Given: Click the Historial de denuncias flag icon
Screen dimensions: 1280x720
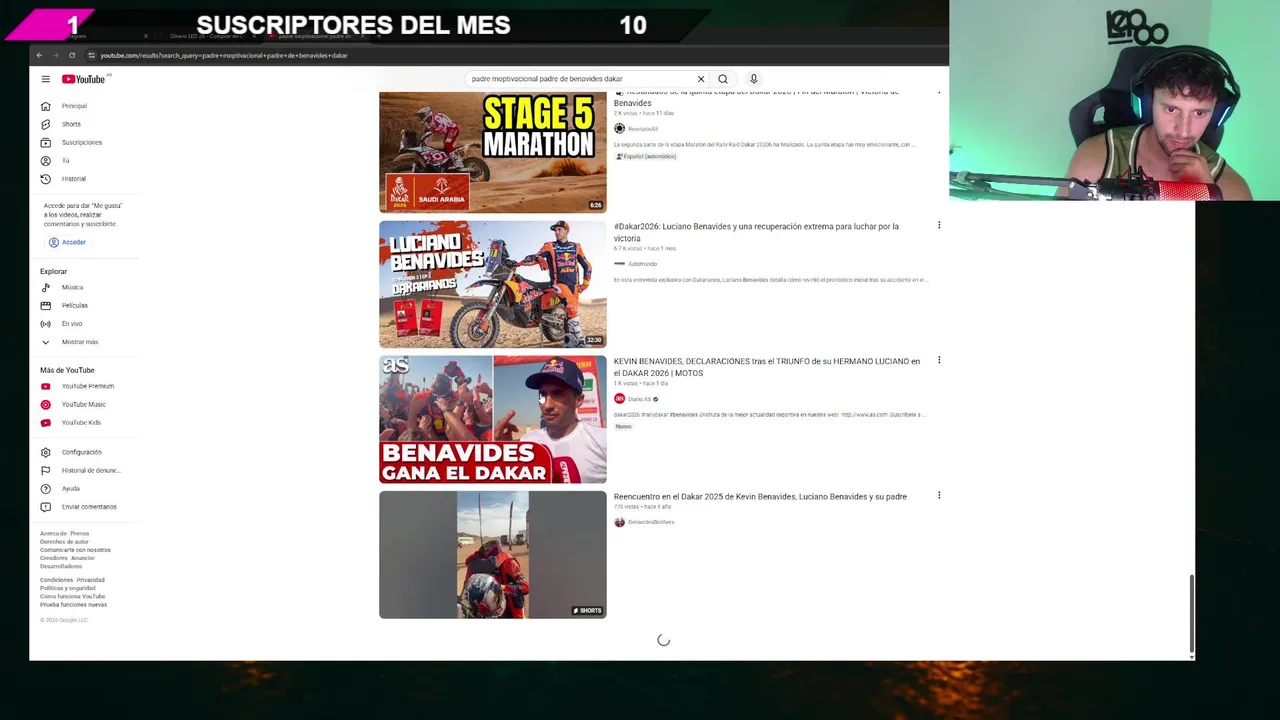Looking at the screenshot, I should click(45, 470).
